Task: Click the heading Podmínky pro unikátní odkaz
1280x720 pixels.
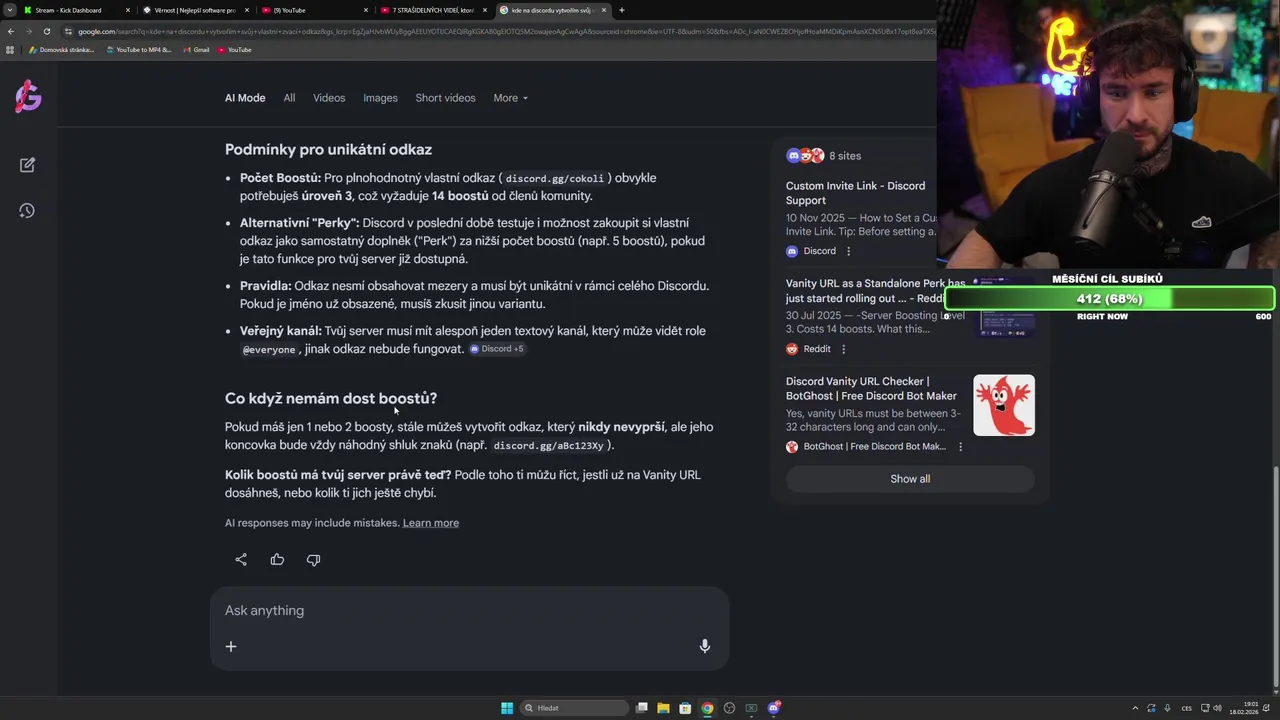Action: (x=328, y=149)
